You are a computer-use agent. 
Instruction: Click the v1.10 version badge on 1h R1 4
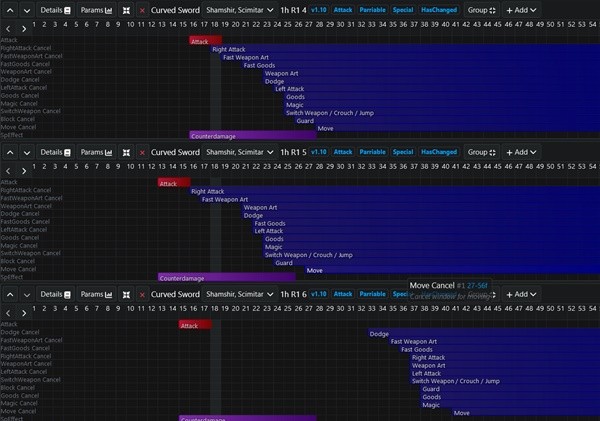coord(318,10)
